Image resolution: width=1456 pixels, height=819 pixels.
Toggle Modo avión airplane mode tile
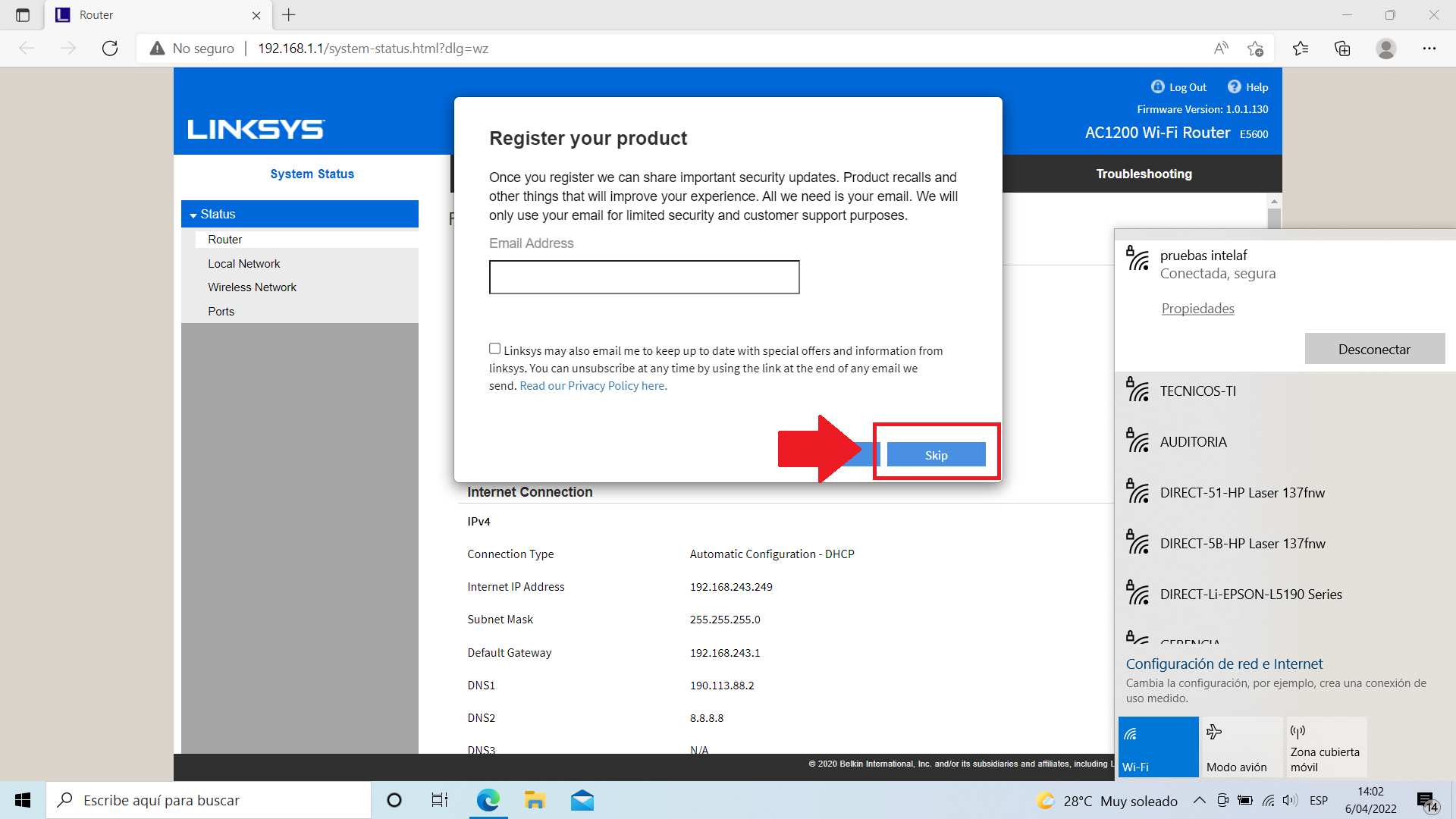(1241, 747)
